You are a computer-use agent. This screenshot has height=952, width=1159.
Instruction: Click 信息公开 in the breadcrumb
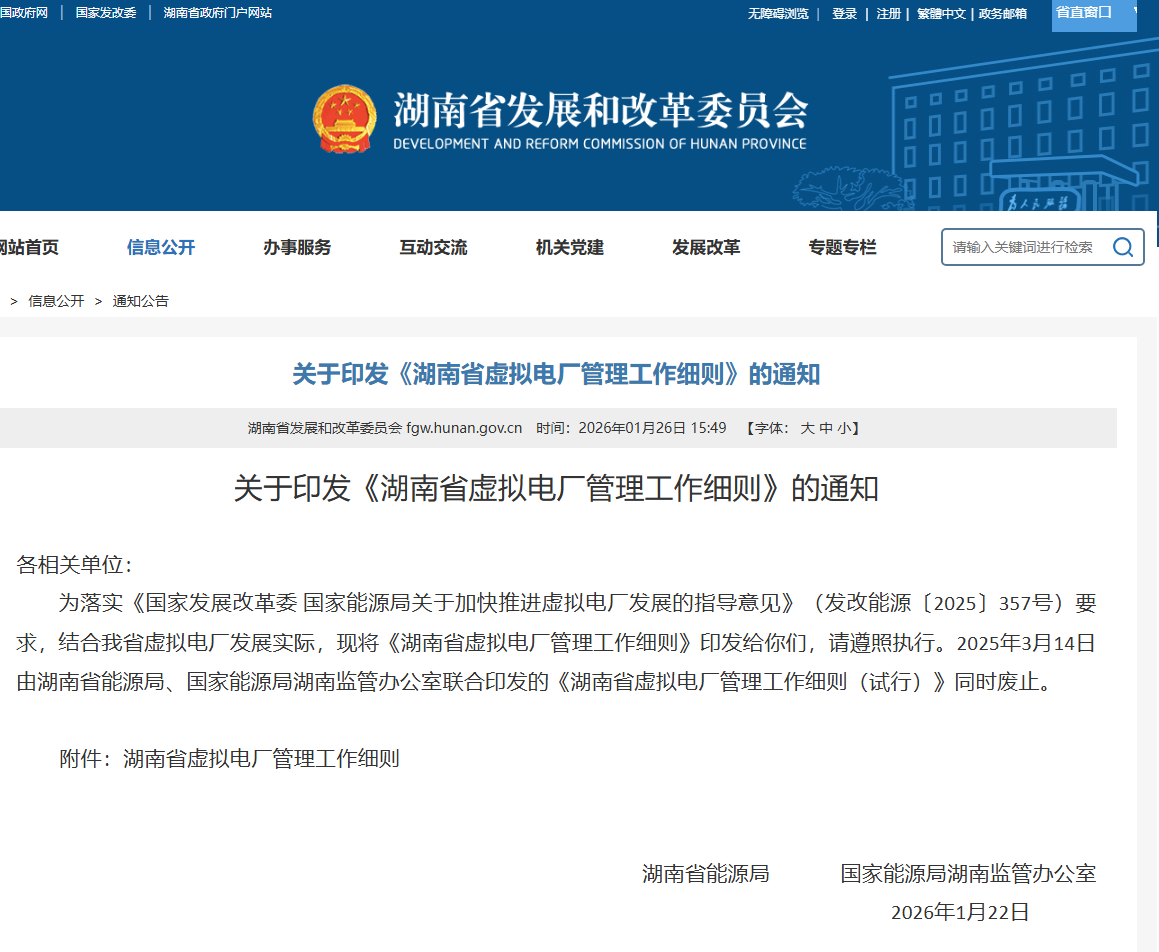[56, 301]
